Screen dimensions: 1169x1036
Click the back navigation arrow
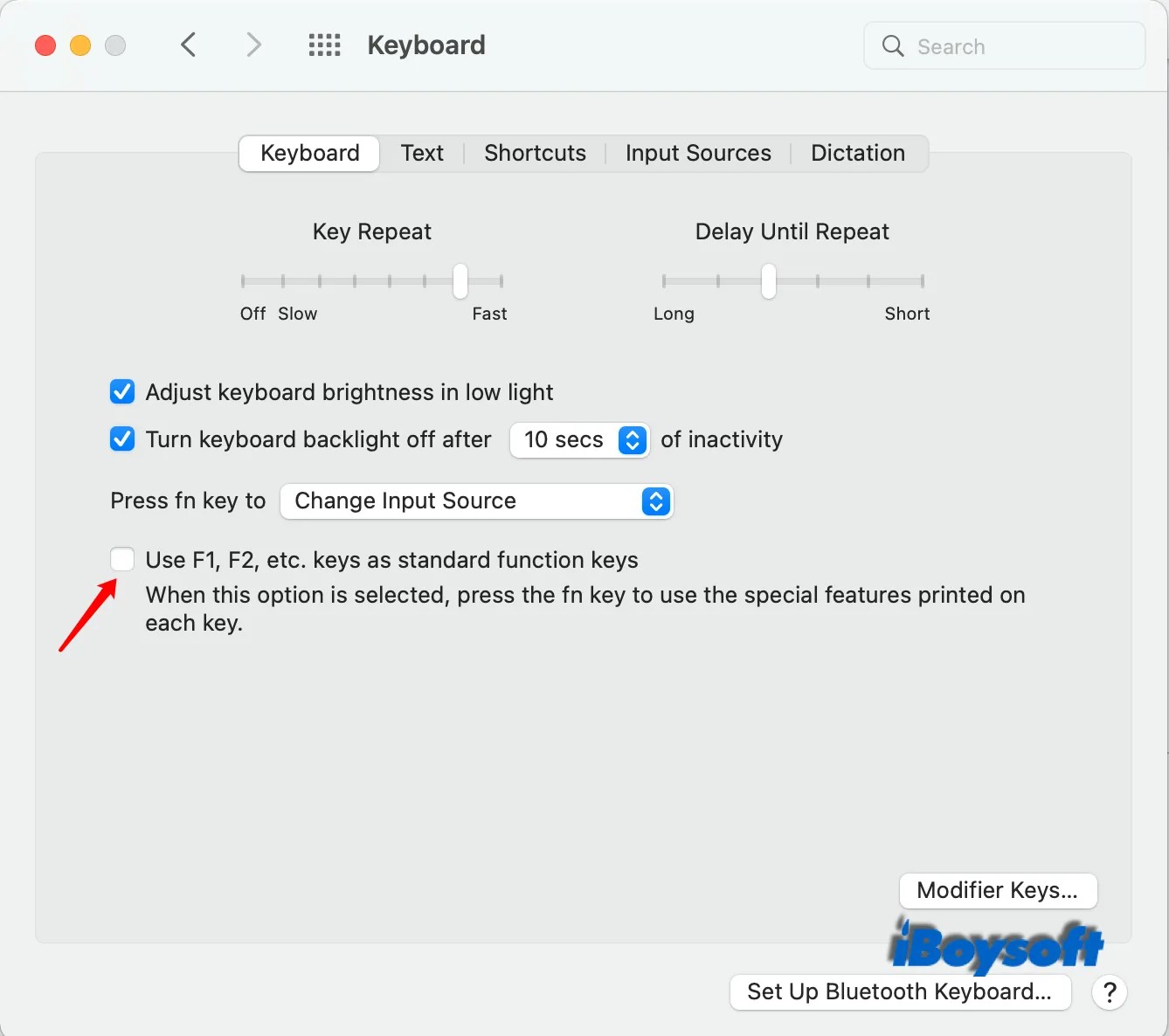[188, 45]
